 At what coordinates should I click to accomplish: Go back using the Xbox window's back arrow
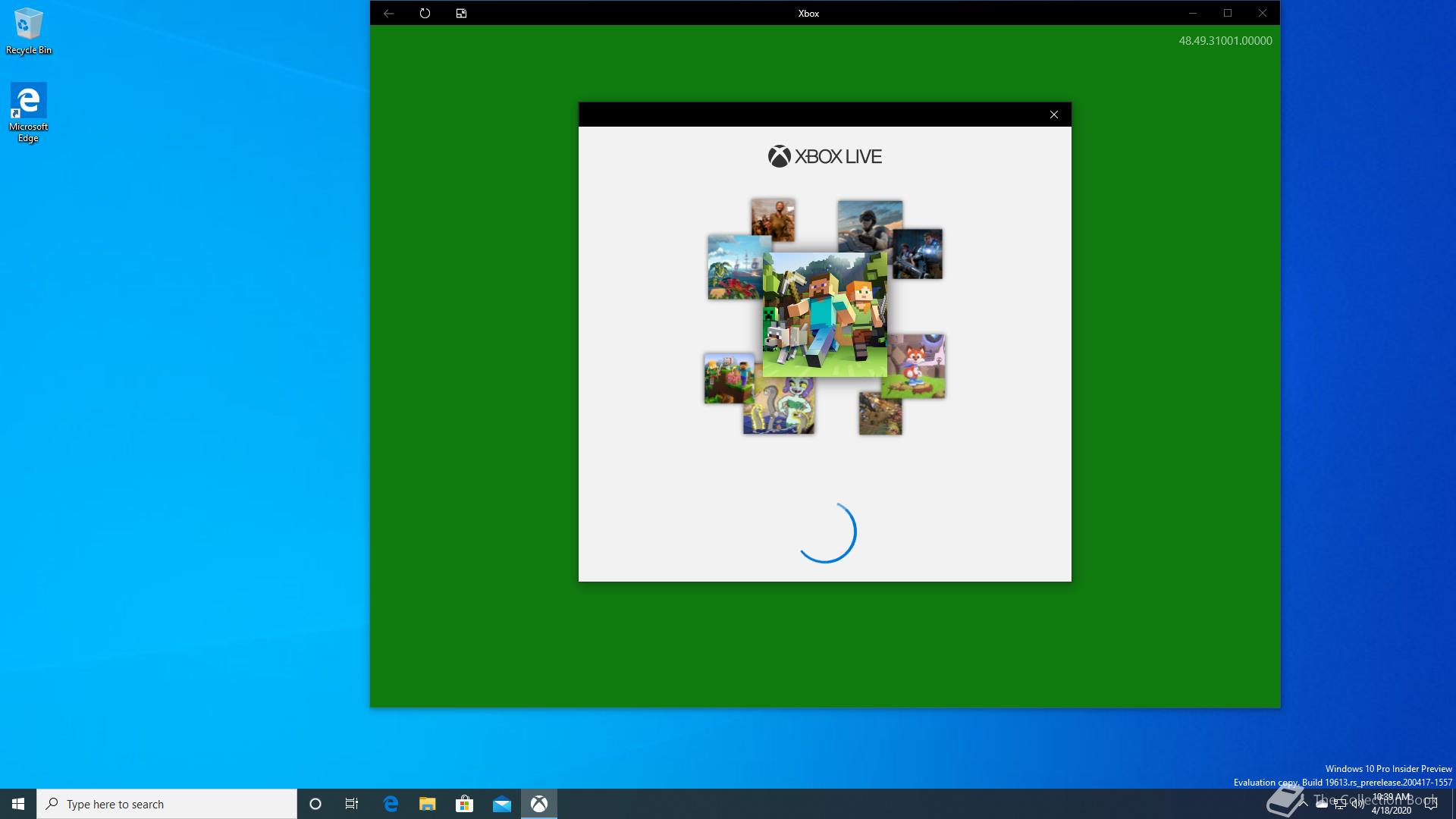[x=388, y=13]
